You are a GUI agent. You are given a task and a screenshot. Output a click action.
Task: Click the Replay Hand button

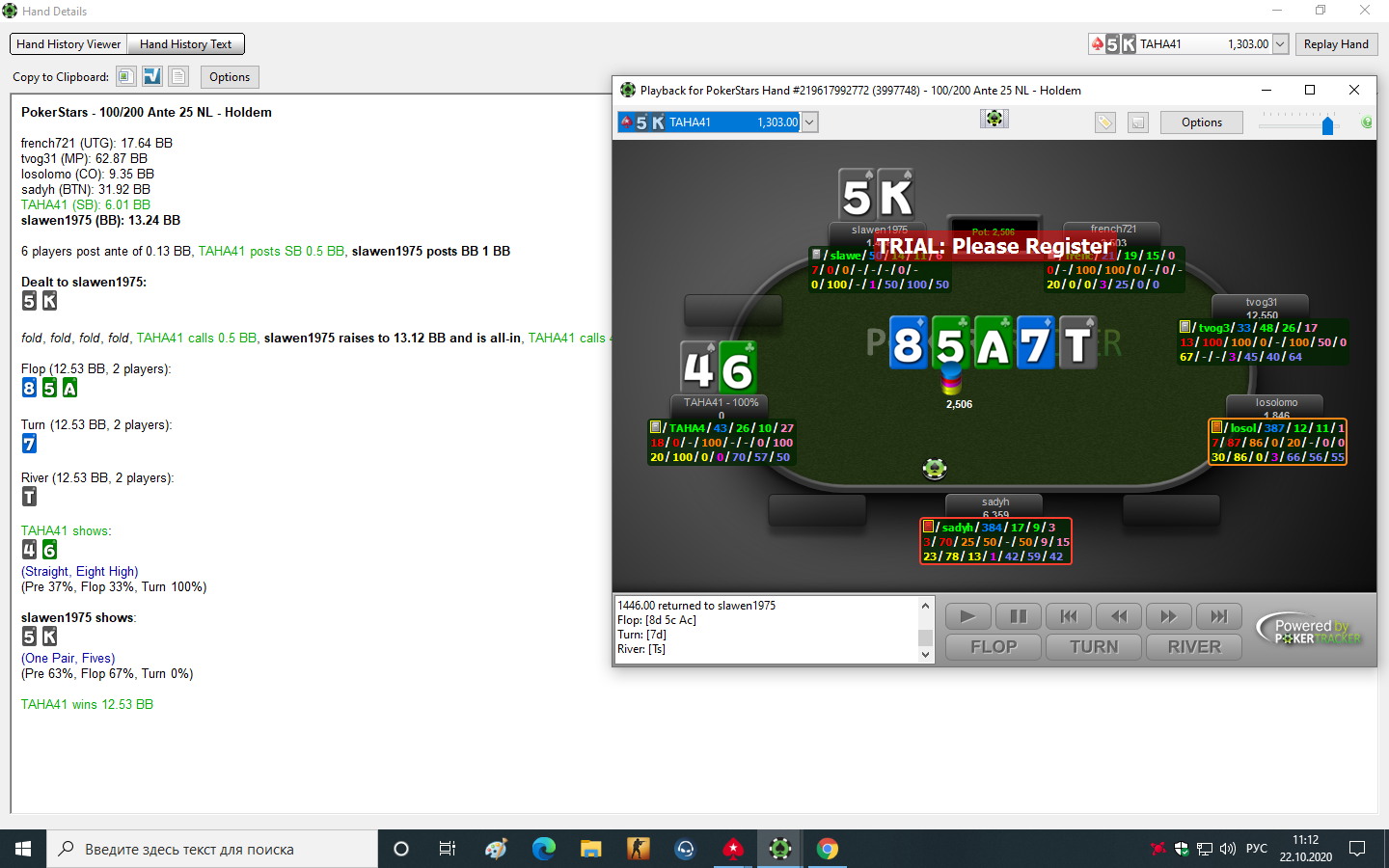pyautogui.click(x=1336, y=44)
